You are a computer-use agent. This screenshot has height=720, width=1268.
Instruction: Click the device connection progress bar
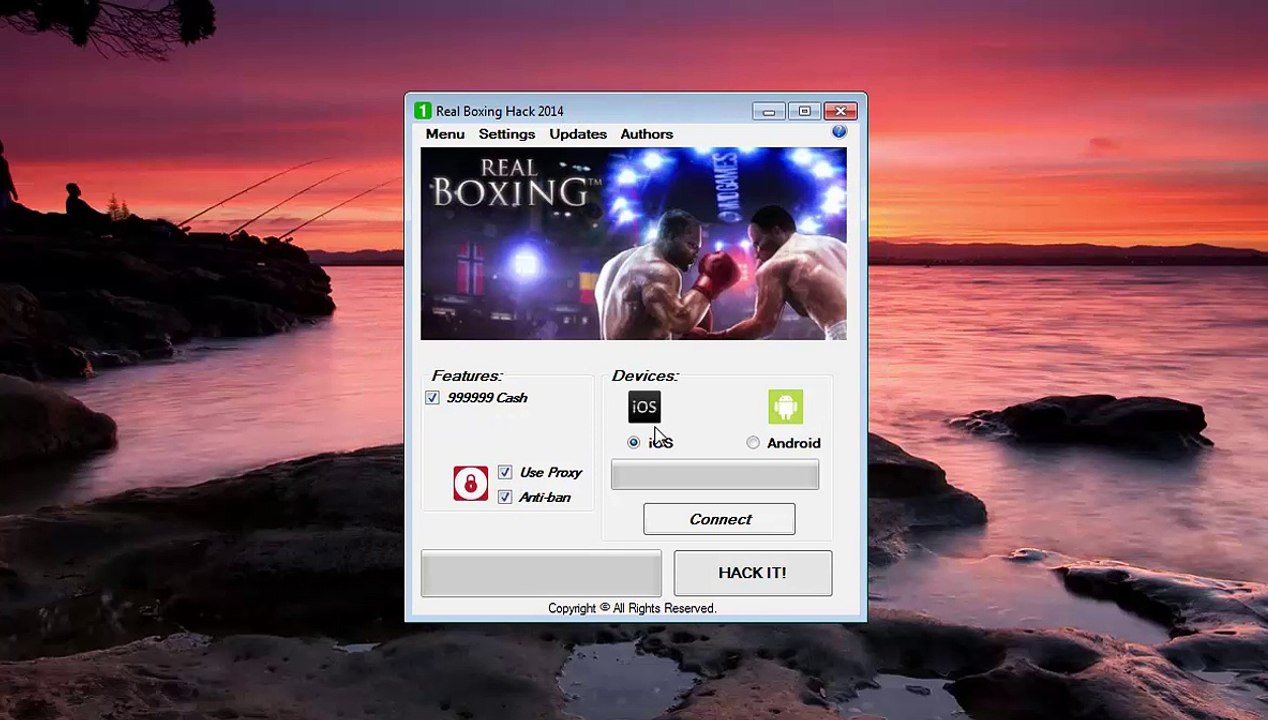(715, 476)
